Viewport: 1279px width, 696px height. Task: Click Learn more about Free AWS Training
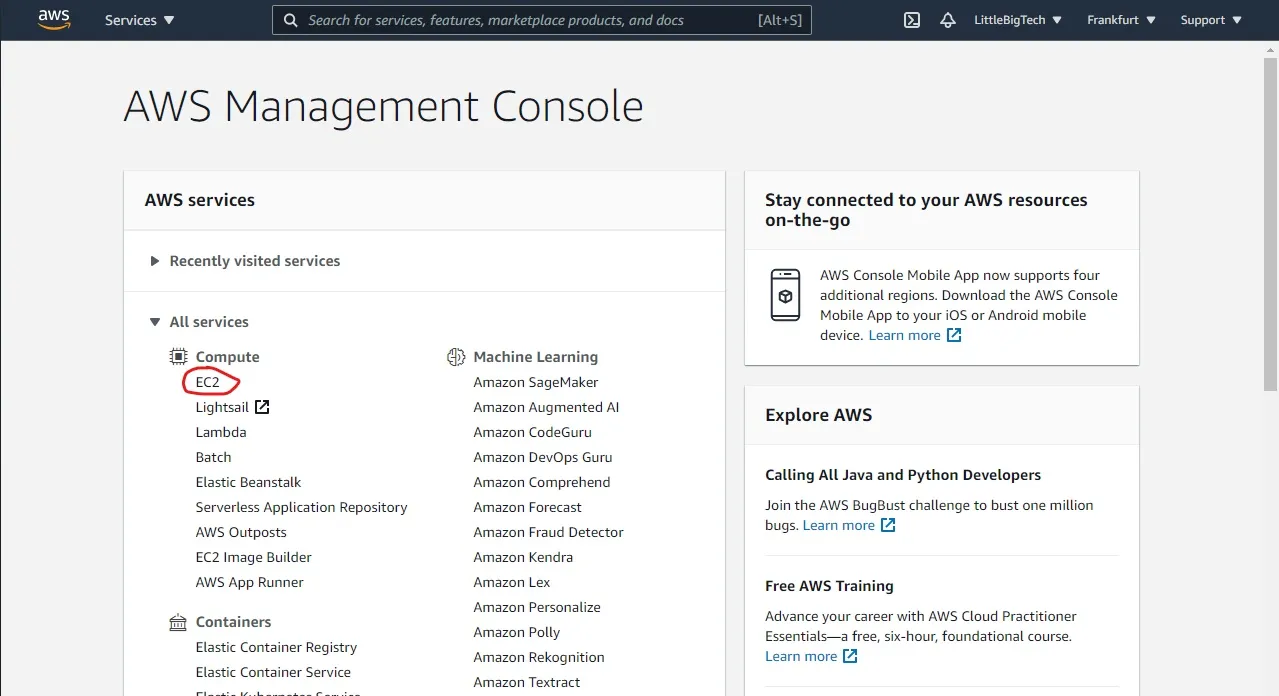click(811, 656)
